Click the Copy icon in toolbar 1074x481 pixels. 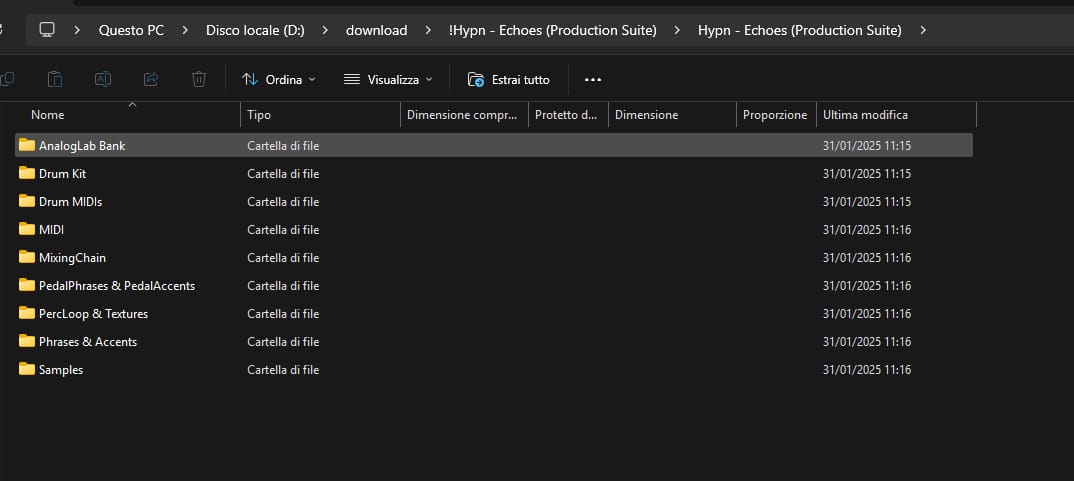[7, 79]
